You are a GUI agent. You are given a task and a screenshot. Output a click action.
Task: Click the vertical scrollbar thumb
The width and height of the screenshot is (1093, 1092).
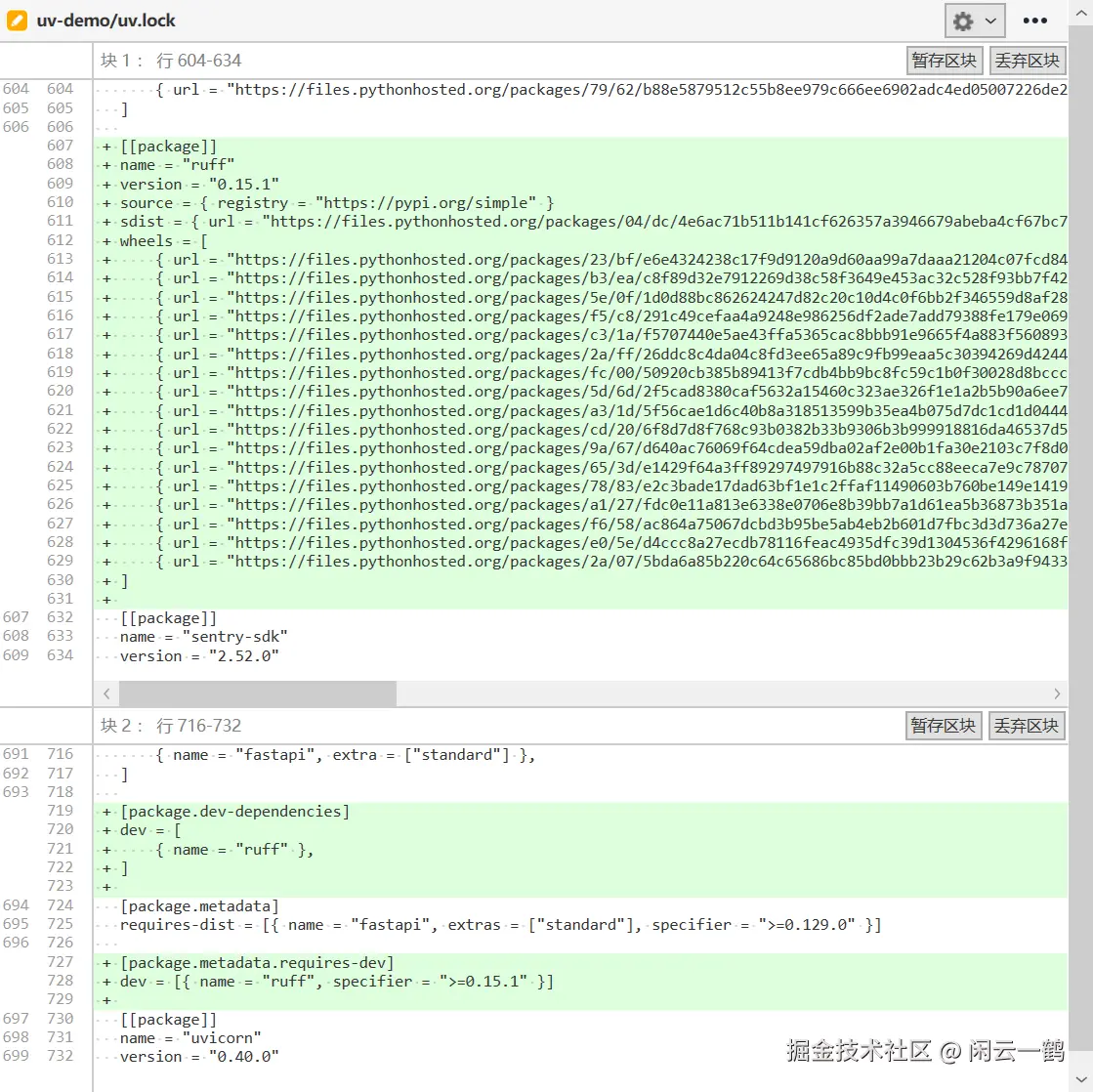pyautogui.click(x=1080, y=536)
